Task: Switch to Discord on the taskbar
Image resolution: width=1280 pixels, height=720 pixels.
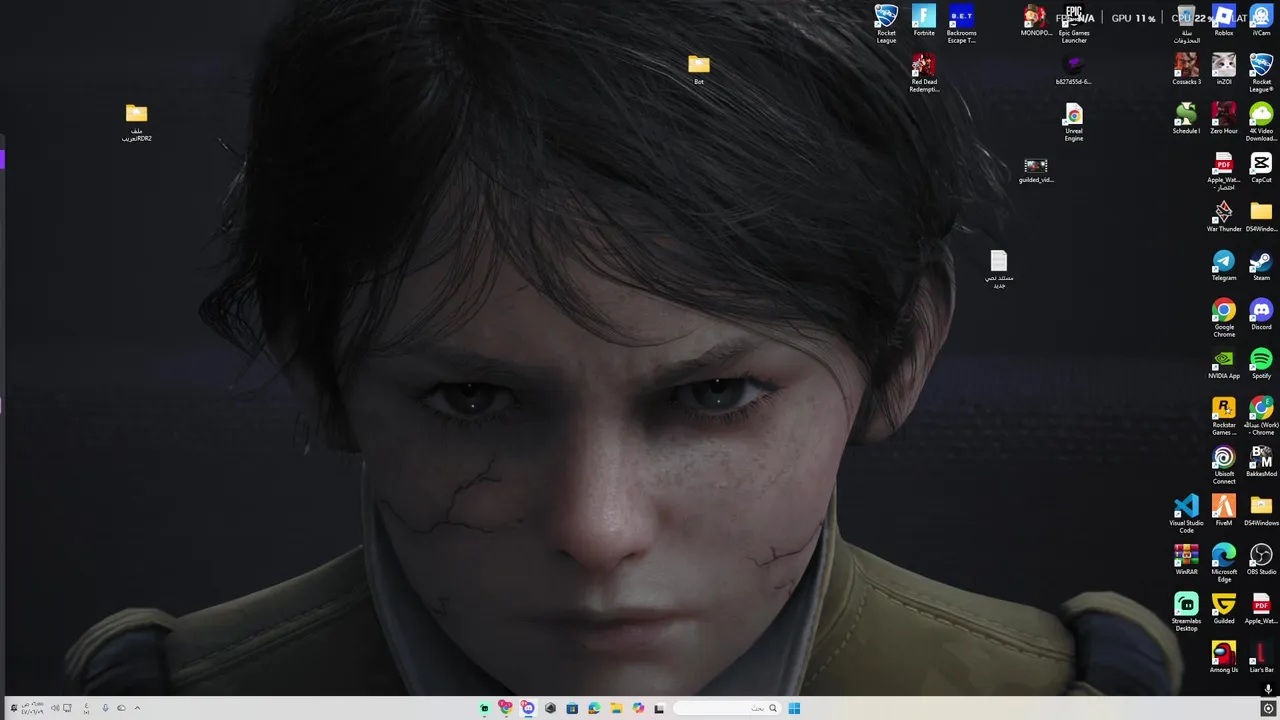Action: point(527,708)
